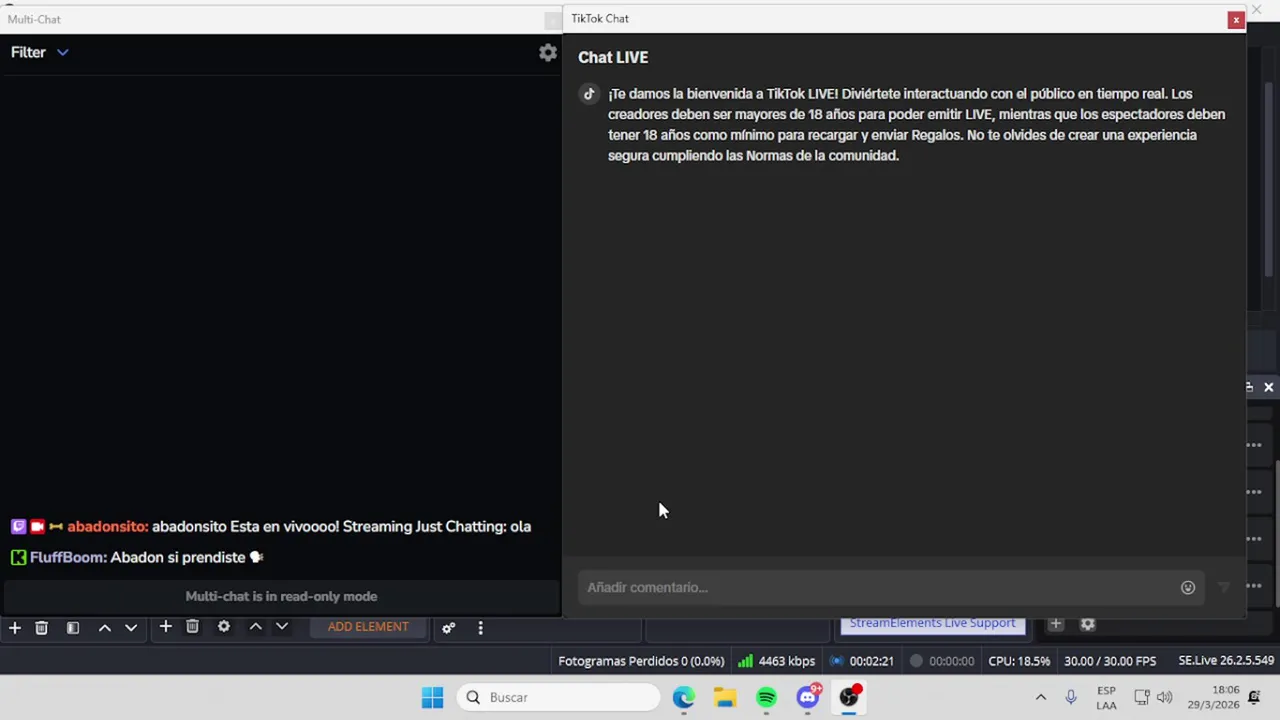Click the ADD ELEMENT button

pyautogui.click(x=368, y=627)
